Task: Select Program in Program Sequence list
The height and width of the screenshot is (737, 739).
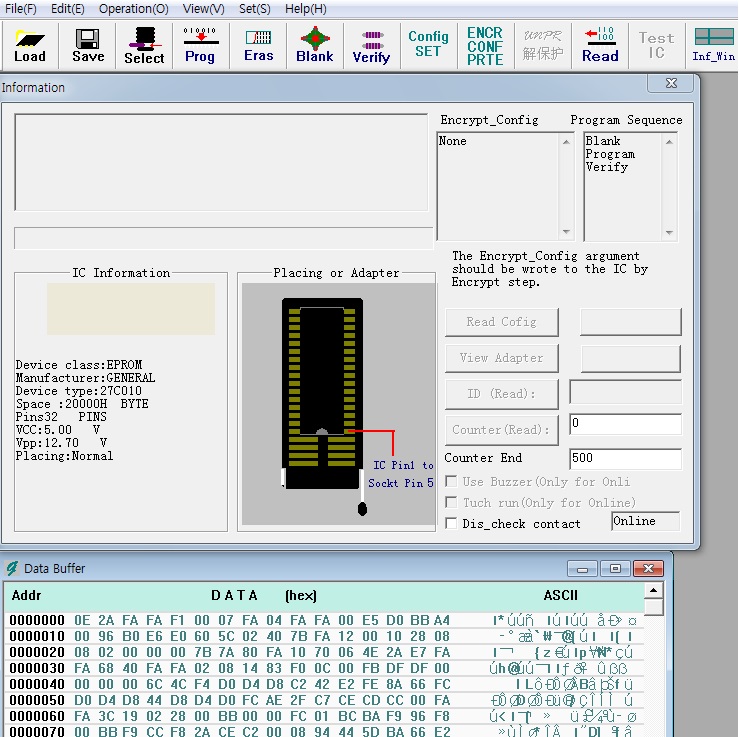Action: point(610,154)
